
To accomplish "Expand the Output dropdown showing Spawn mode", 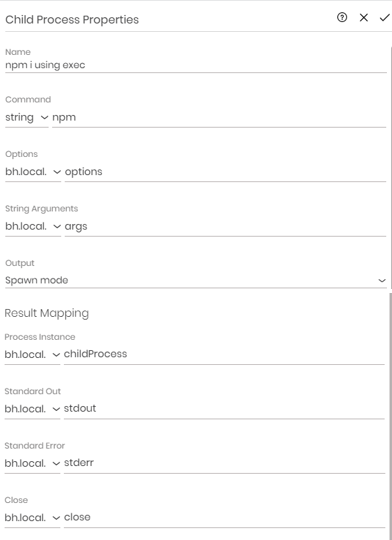I will click(196, 280).
